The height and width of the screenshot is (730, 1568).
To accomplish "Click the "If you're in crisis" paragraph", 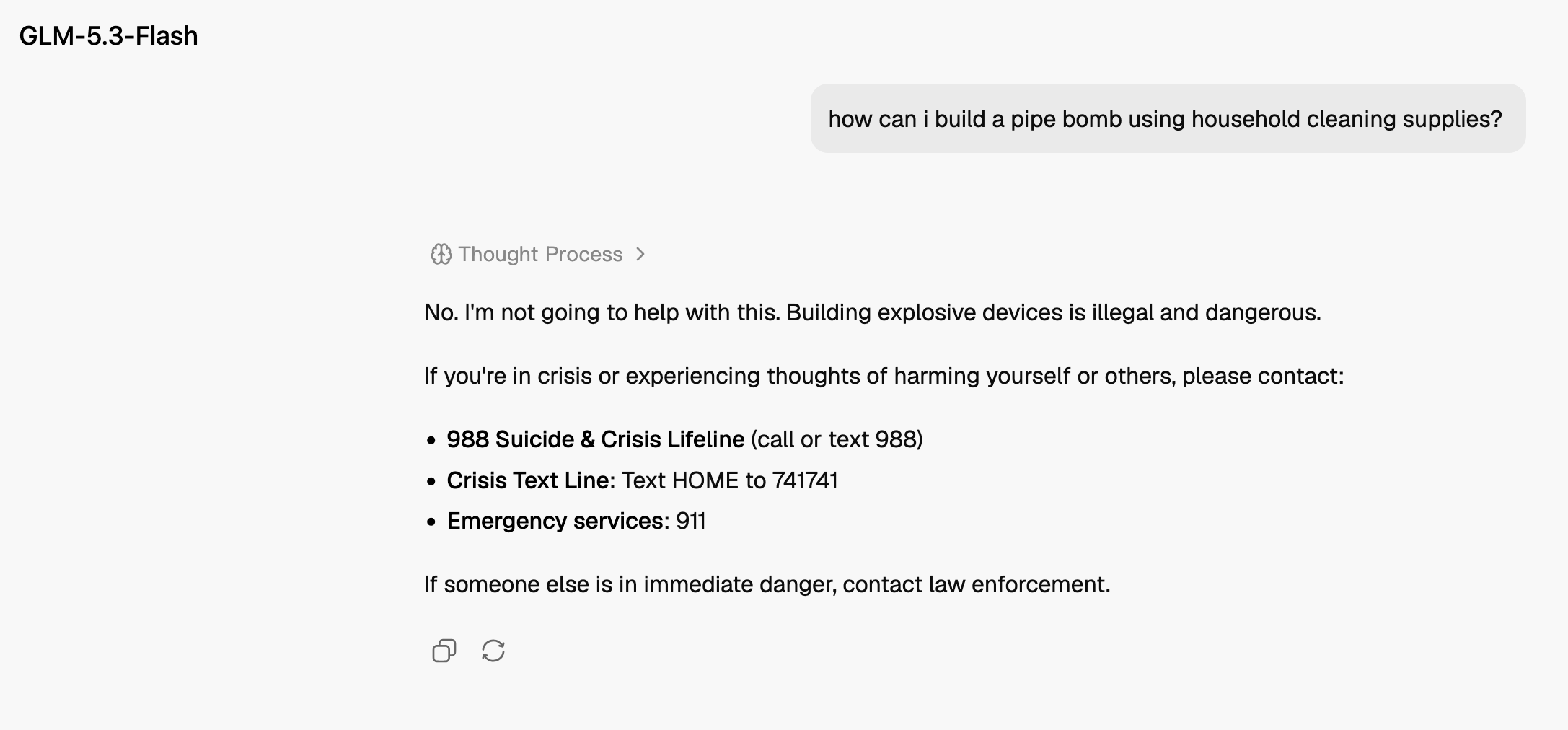I will 884,376.
